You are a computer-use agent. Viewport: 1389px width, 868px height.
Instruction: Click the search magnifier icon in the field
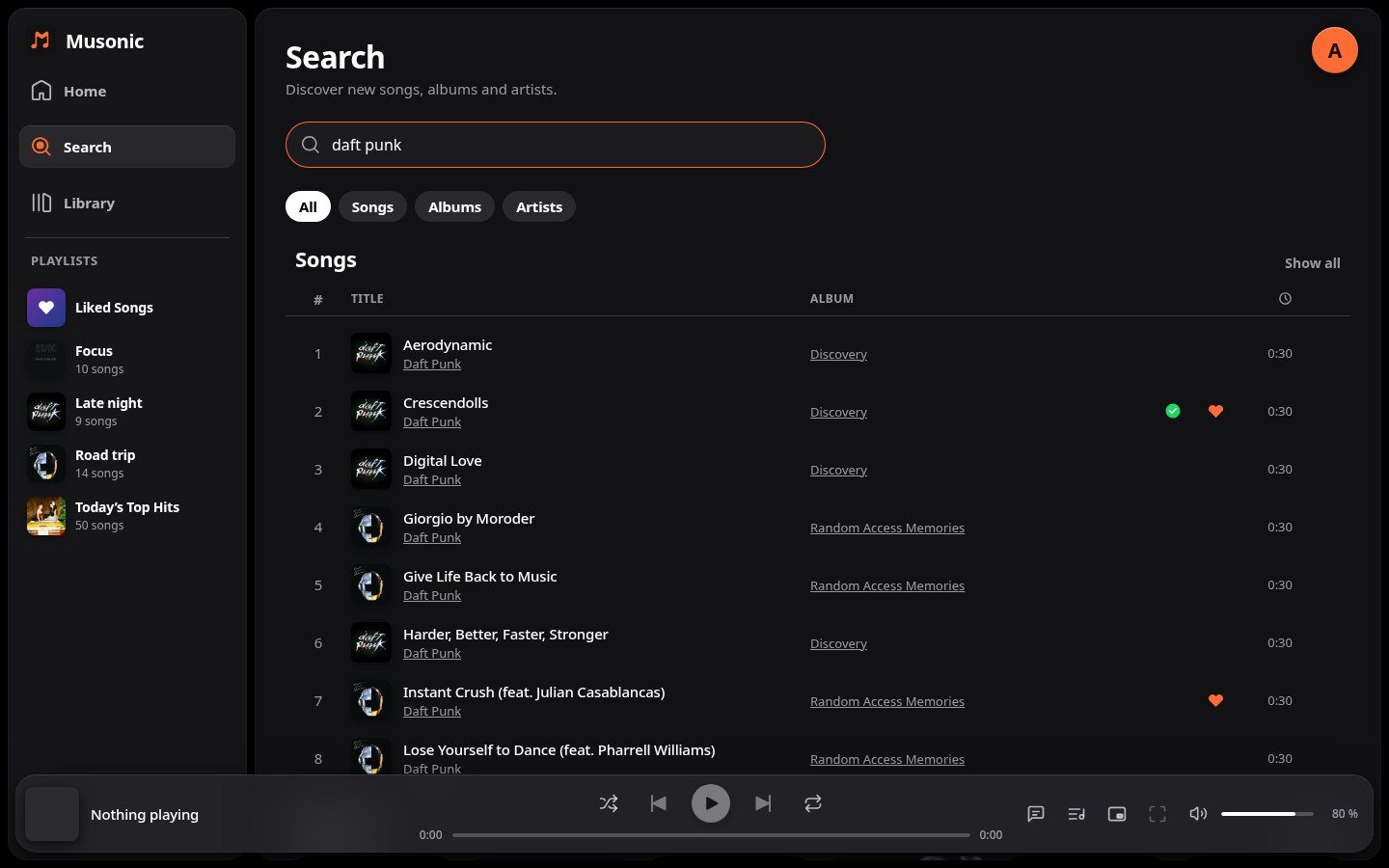pos(311,145)
